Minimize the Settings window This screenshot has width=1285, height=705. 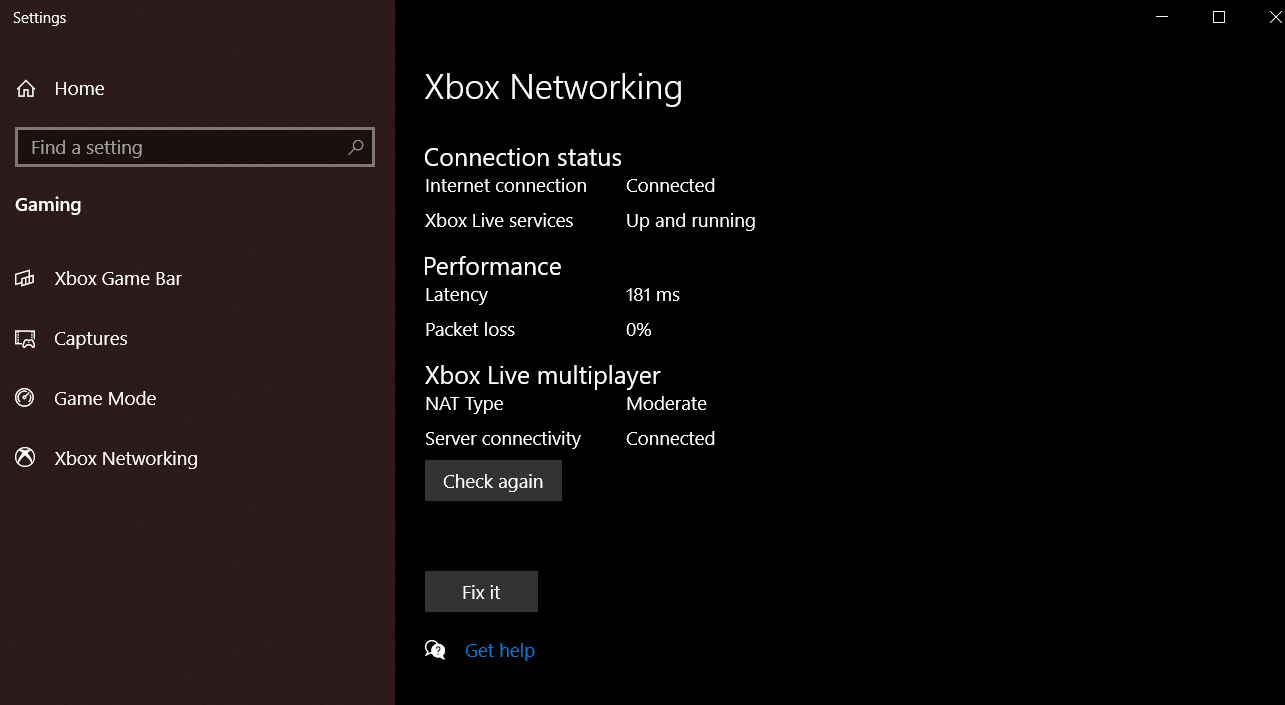[x=1161, y=17]
